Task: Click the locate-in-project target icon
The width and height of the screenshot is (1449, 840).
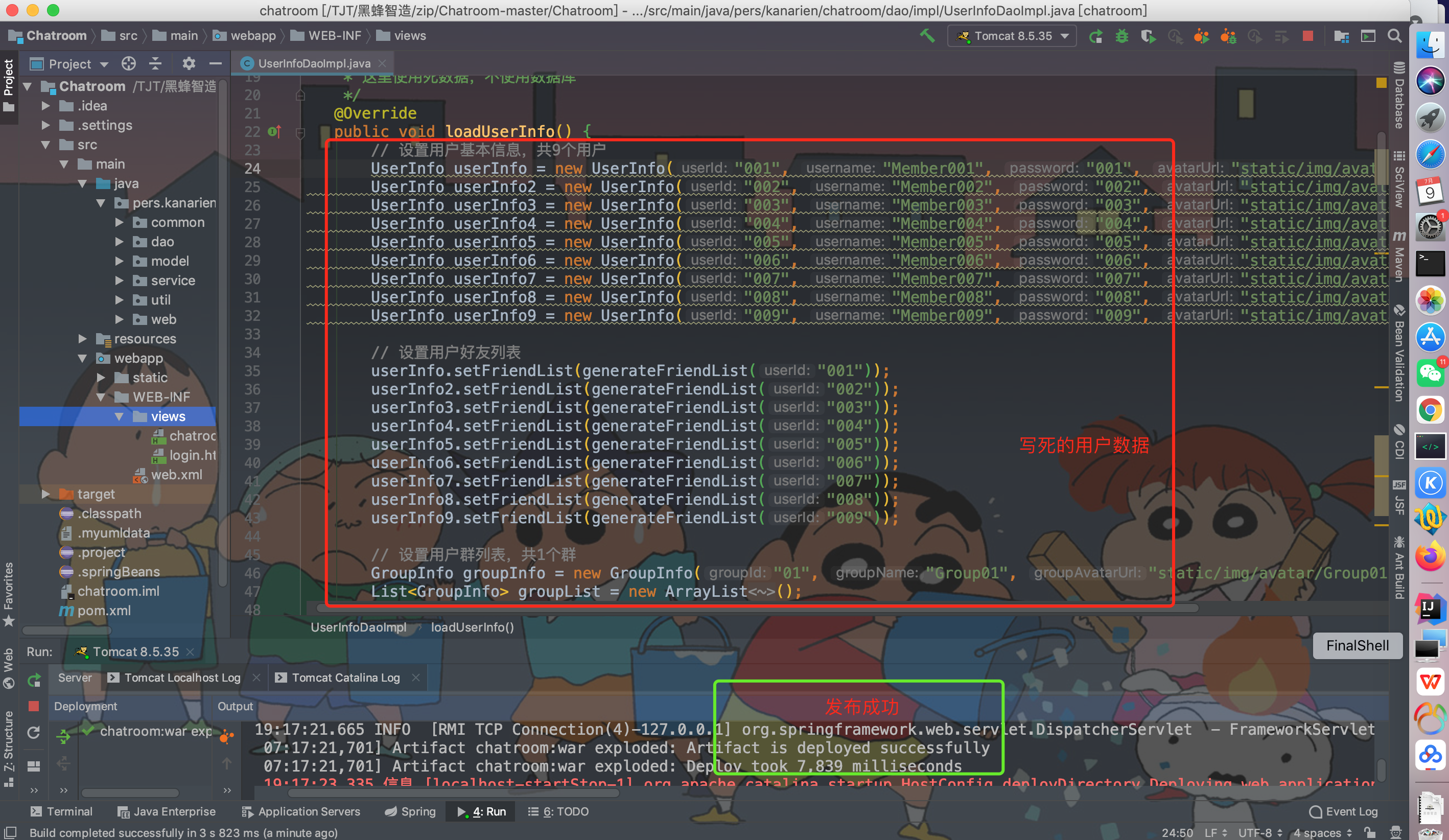Action: (129, 63)
